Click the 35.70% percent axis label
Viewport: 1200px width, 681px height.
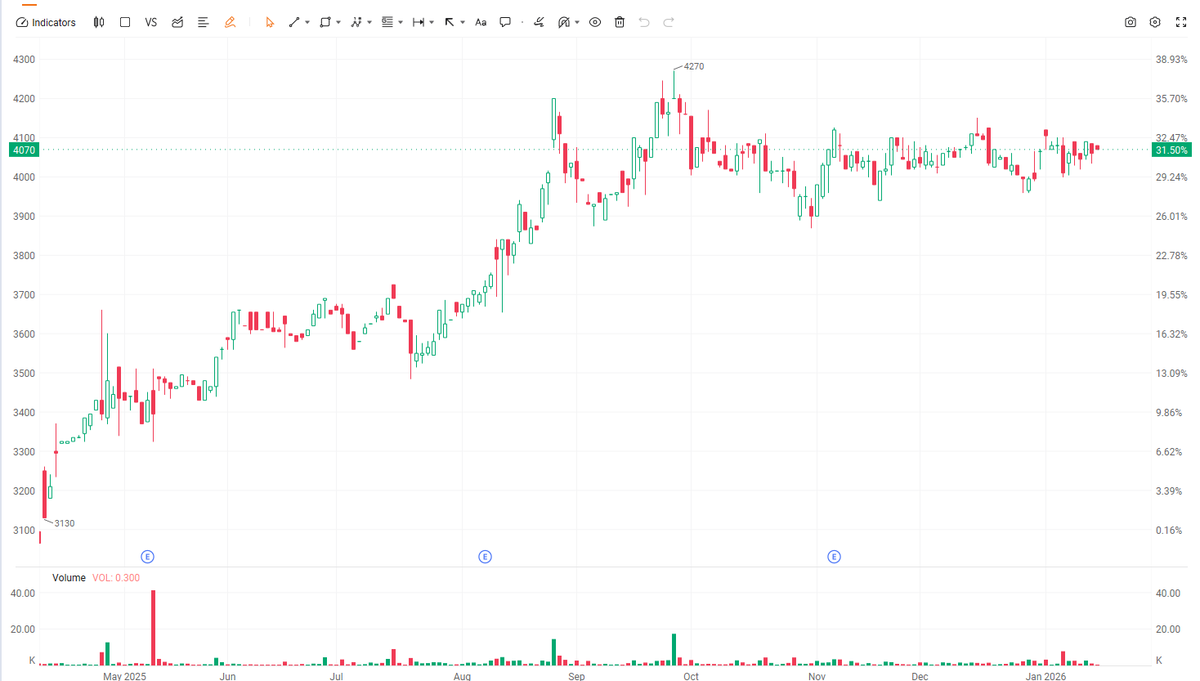[x=1171, y=99]
